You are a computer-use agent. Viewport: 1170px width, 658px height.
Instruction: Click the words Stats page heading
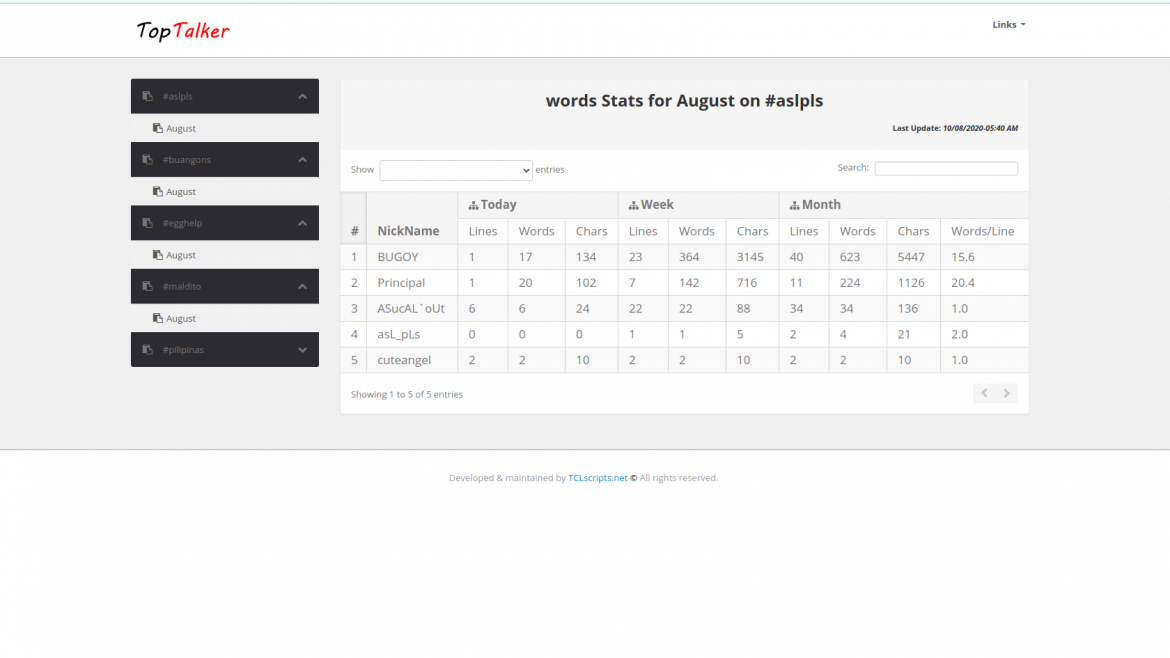pos(684,101)
